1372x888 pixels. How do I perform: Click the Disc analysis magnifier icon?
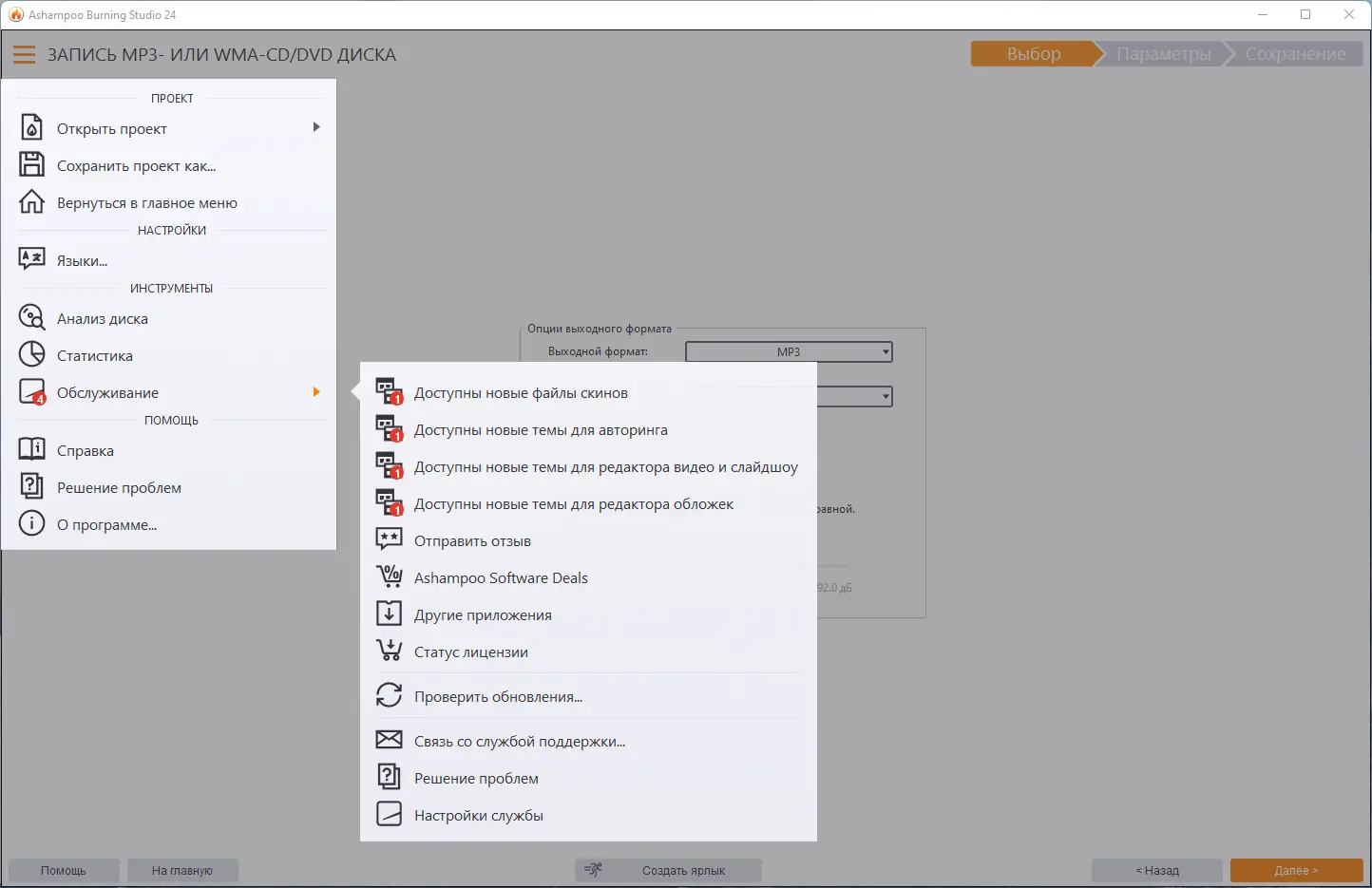(31, 318)
